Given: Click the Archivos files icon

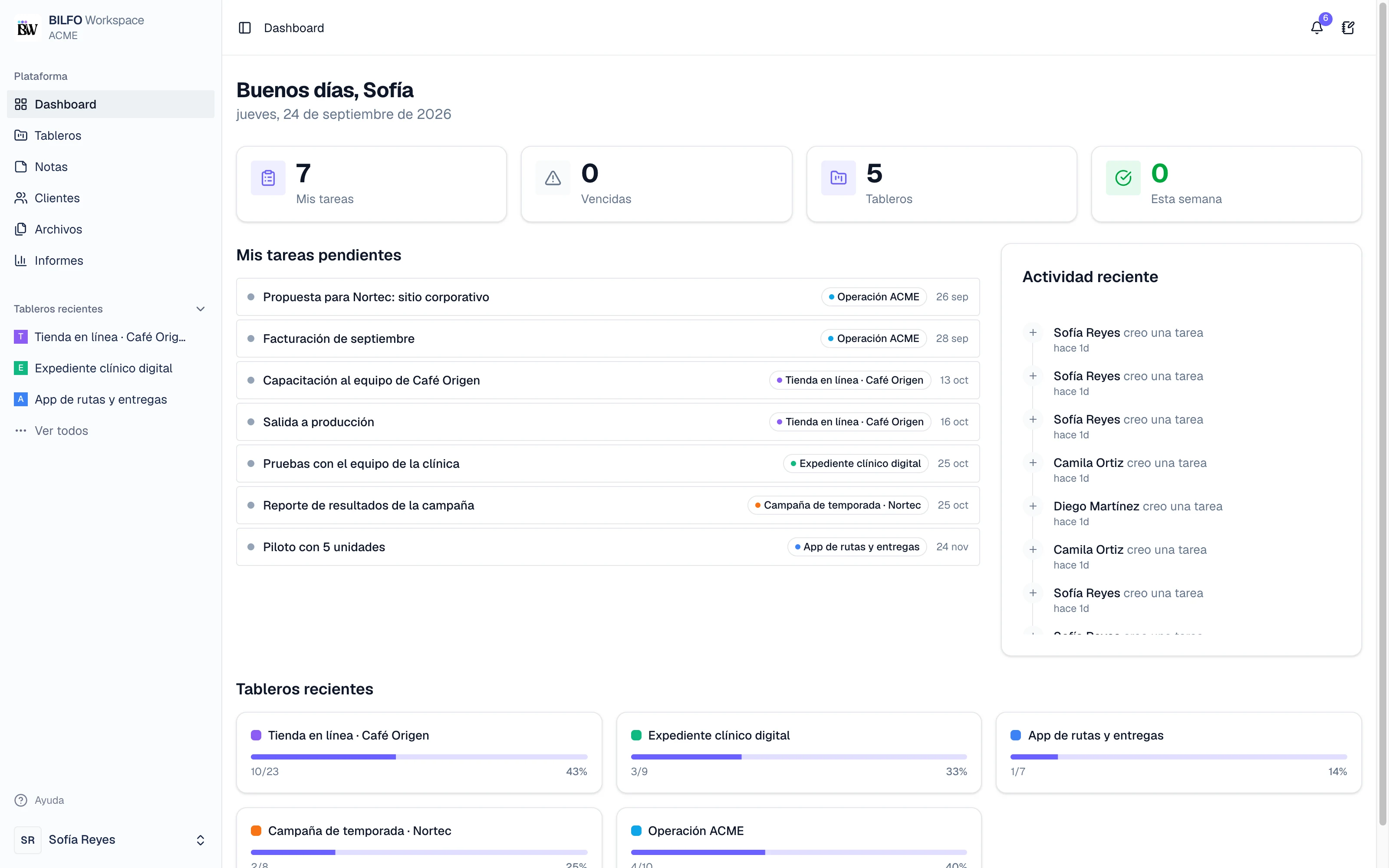Looking at the screenshot, I should pos(21,229).
